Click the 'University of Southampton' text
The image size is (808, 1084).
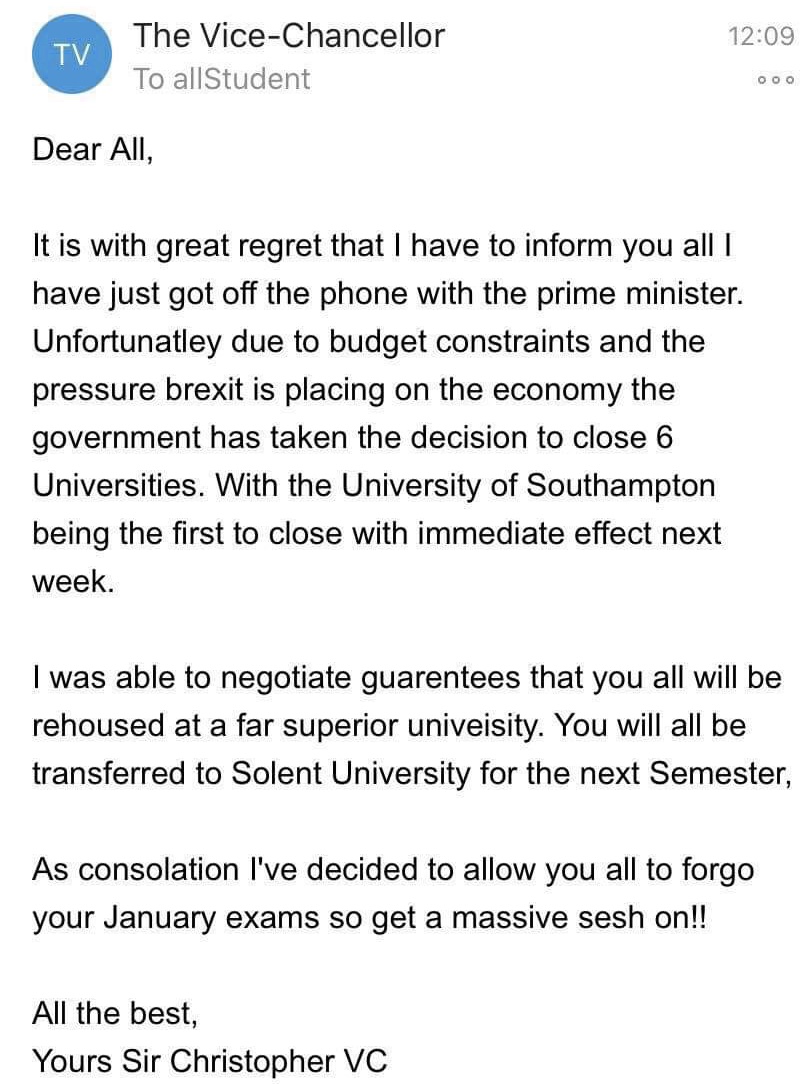(529, 485)
